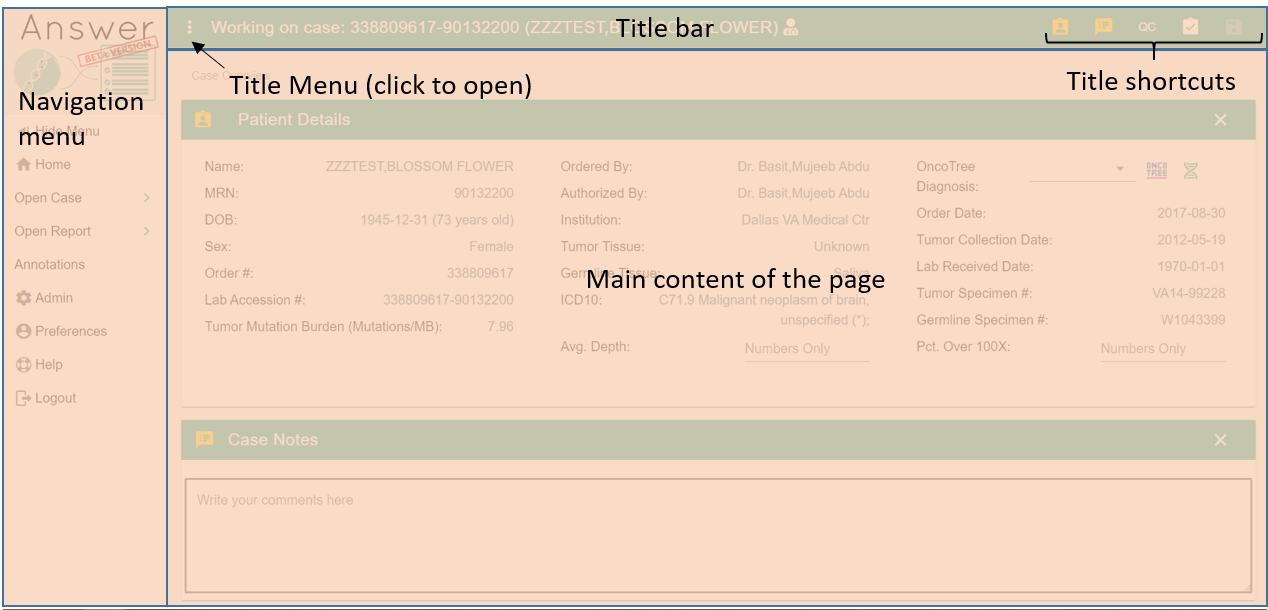Image resolution: width=1268 pixels, height=610 pixels.
Task: Open Annotations from the navigation menu
Action: click(x=49, y=264)
